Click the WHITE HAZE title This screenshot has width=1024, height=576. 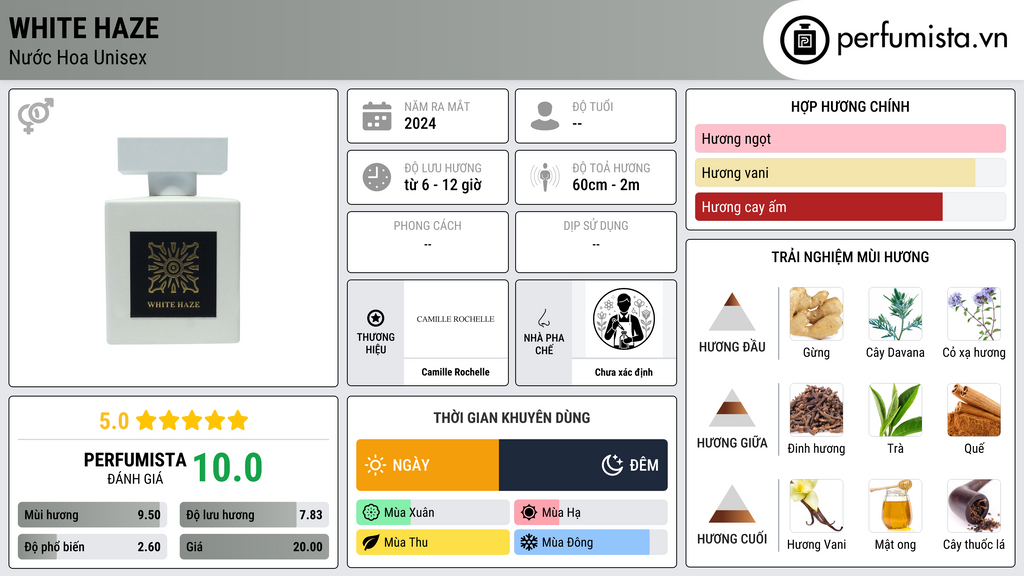coord(84,28)
